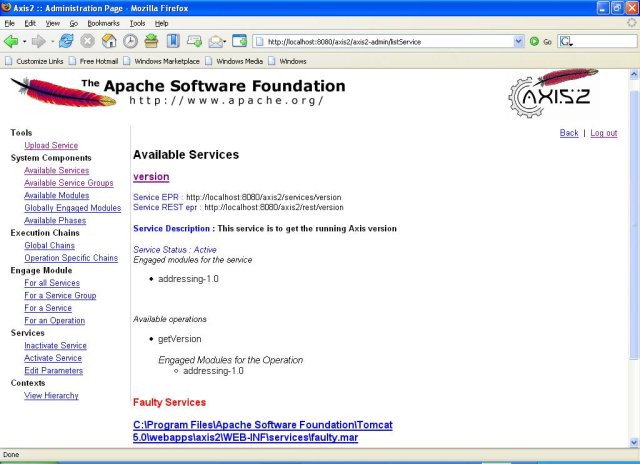This screenshot has height=464, width=640.
Task: Open the Available Modules link
Action: [x=57, y=195]
